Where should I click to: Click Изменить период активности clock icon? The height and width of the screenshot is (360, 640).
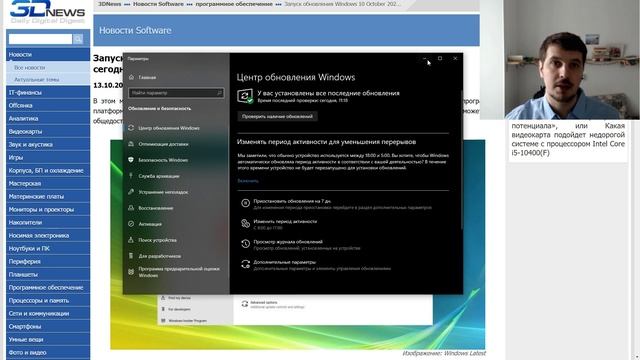tap(245, 223)
